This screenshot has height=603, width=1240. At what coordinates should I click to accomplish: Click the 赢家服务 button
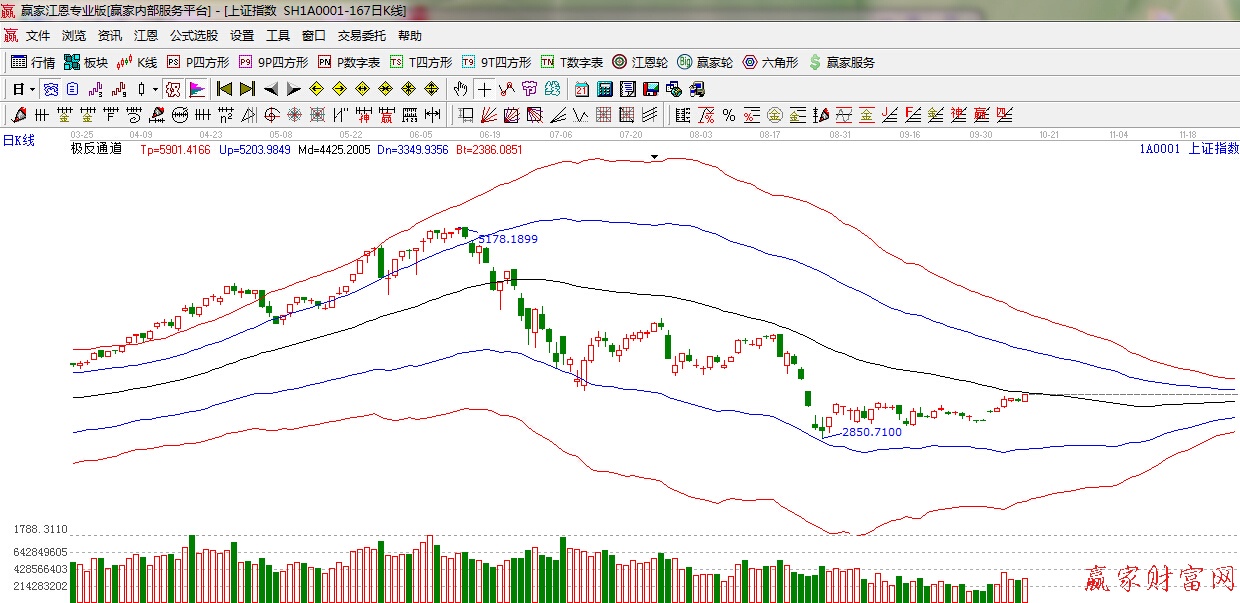(841, 62)
